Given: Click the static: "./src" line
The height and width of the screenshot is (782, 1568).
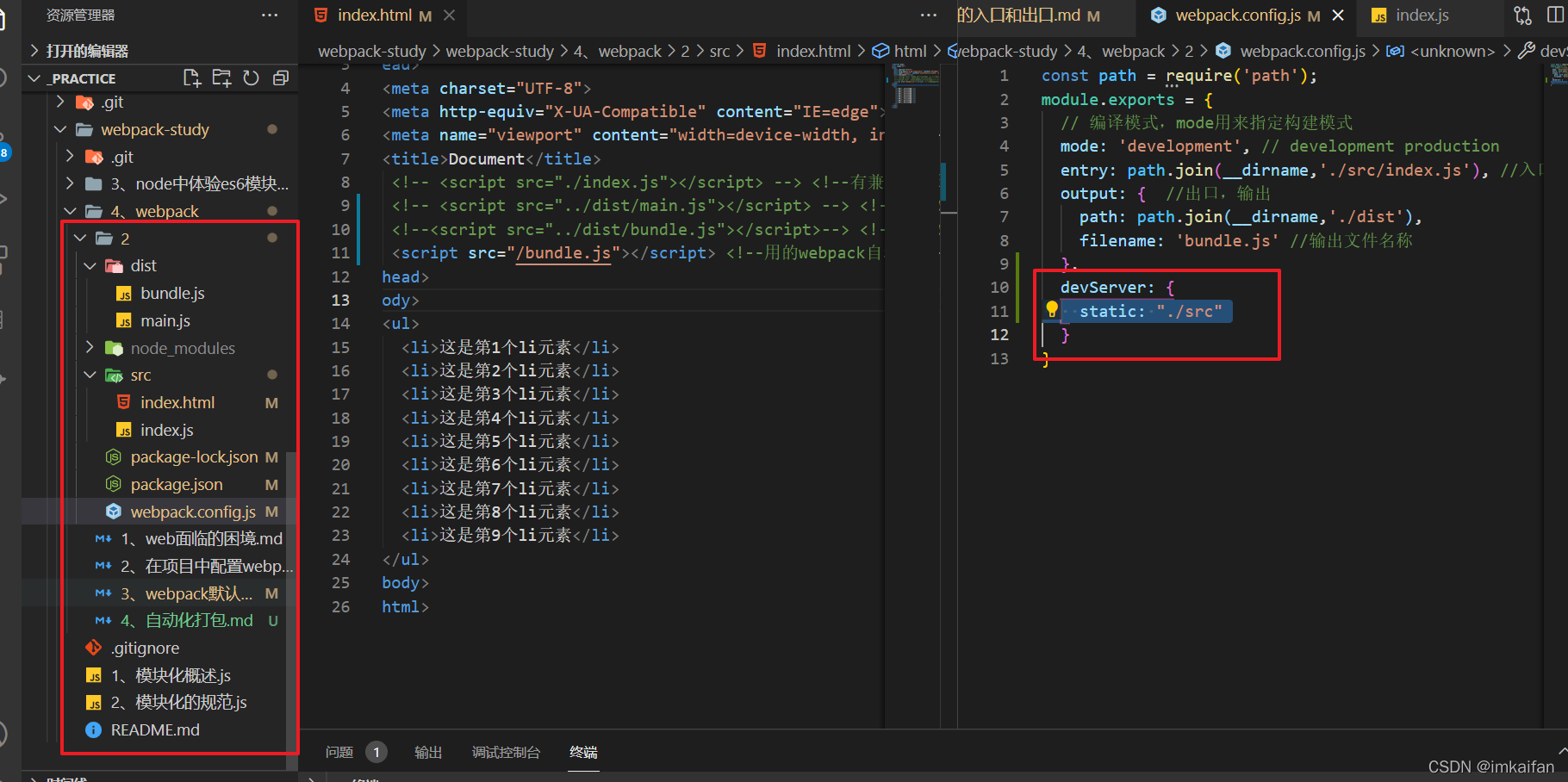Looking at the screenshot, I should tap(1150, 312).
